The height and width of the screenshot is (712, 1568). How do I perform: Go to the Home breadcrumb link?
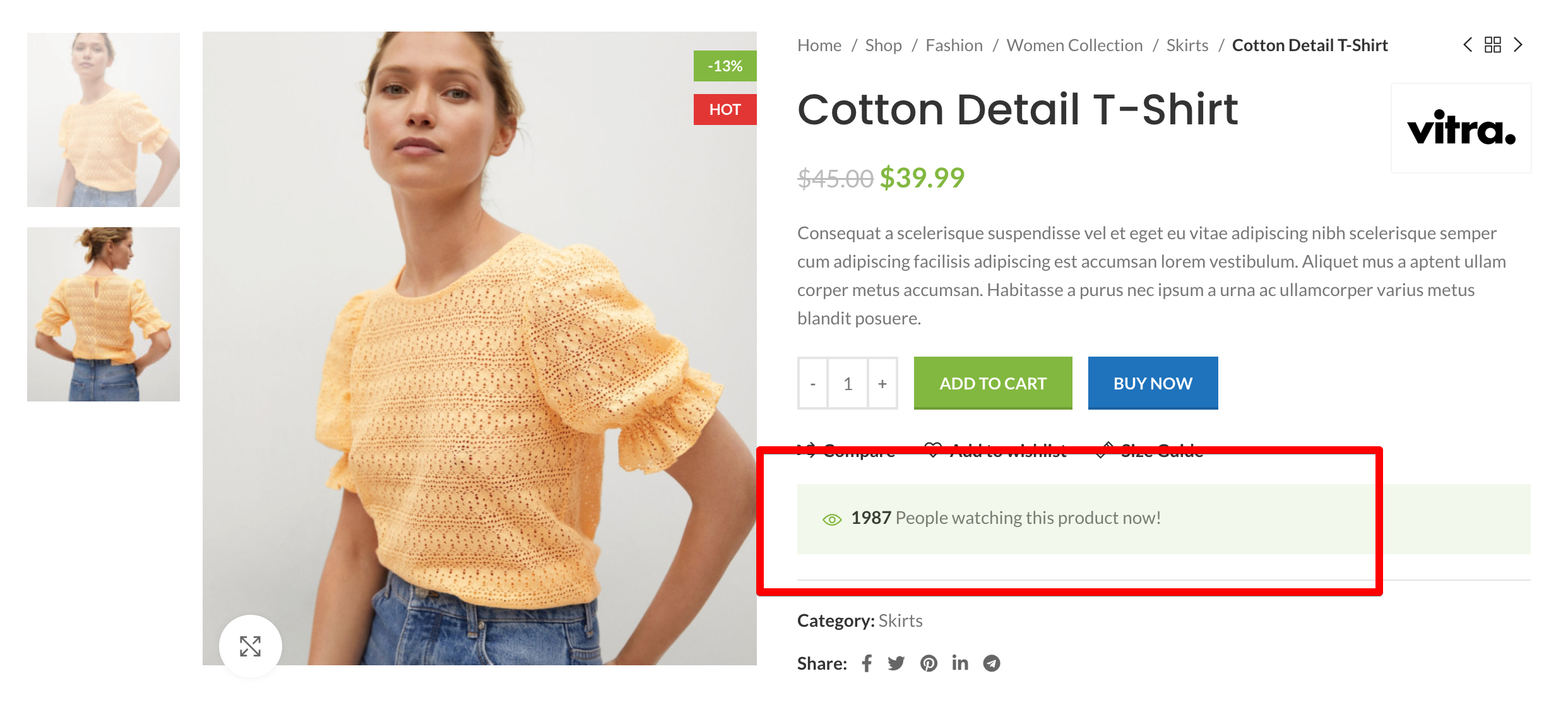819,45
